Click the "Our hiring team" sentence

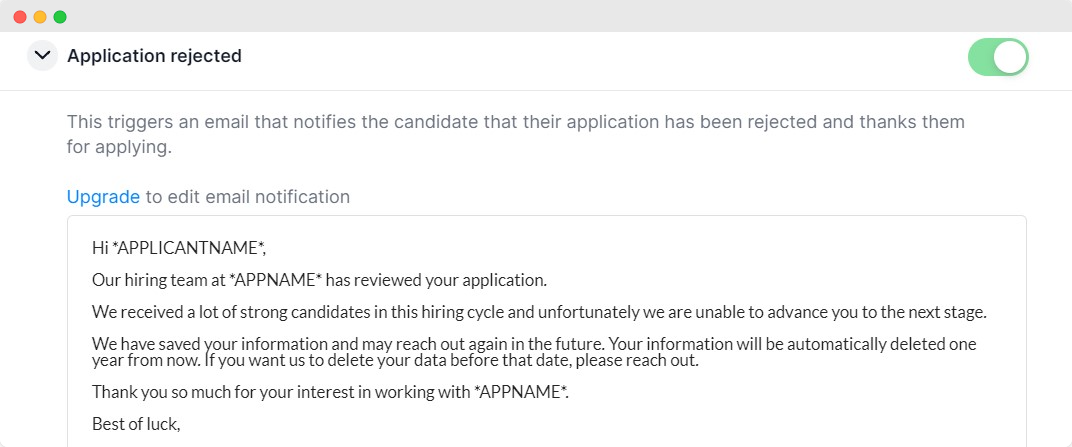tap(319, 280)
